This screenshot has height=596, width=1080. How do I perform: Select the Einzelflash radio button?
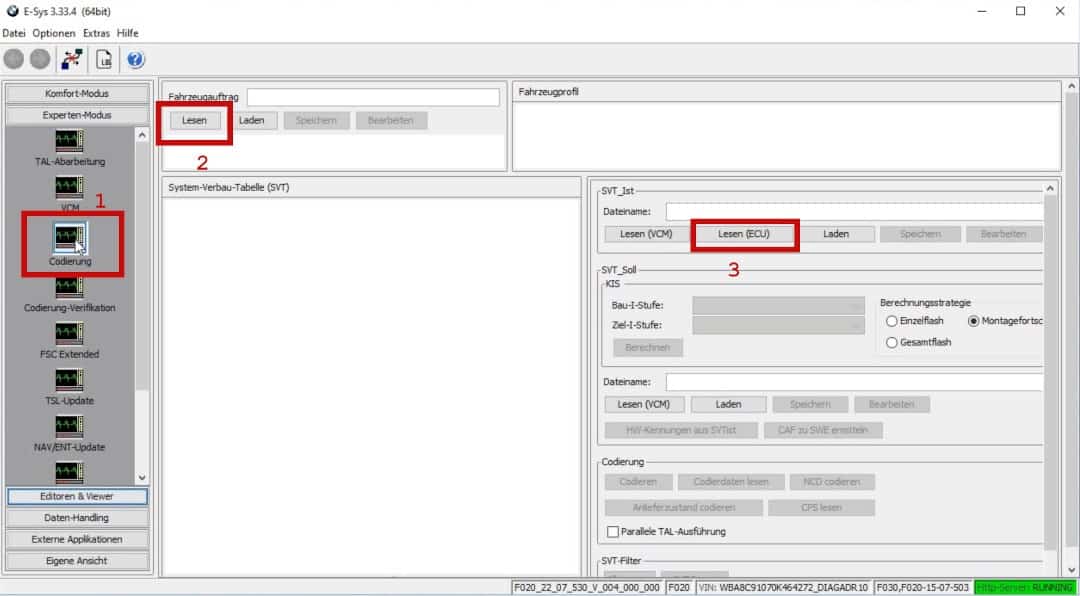[x=892, y=321]
